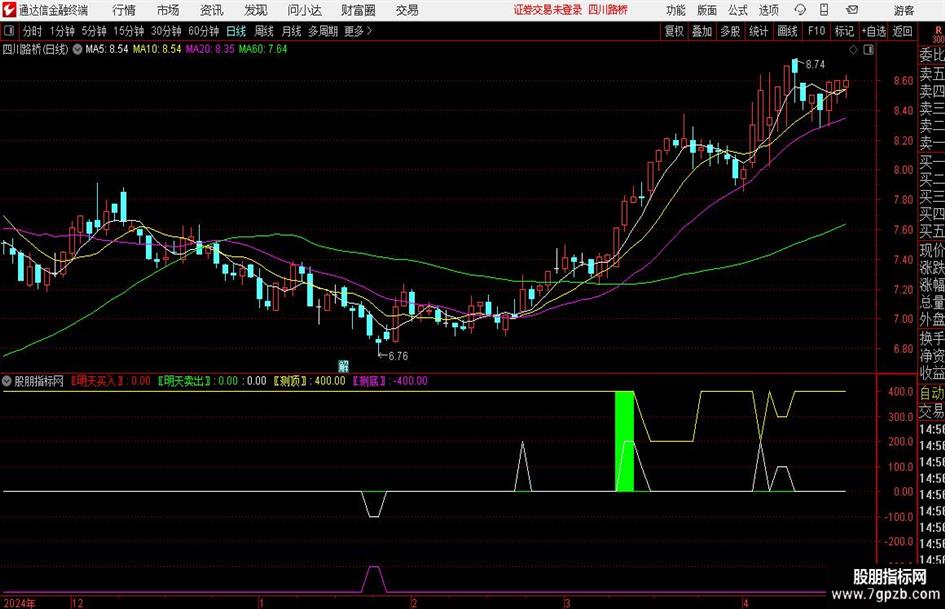Image resolution: width=945 pixels, height=609 pixels.
Task: Open the mobile phone icon in title bar
Action: pyautogui.click(x=824, y=10)
